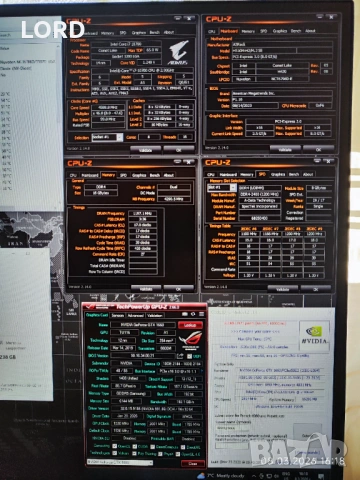
Task: Click the GPU Name field in GPU-Z
Action: pos(143,325)
